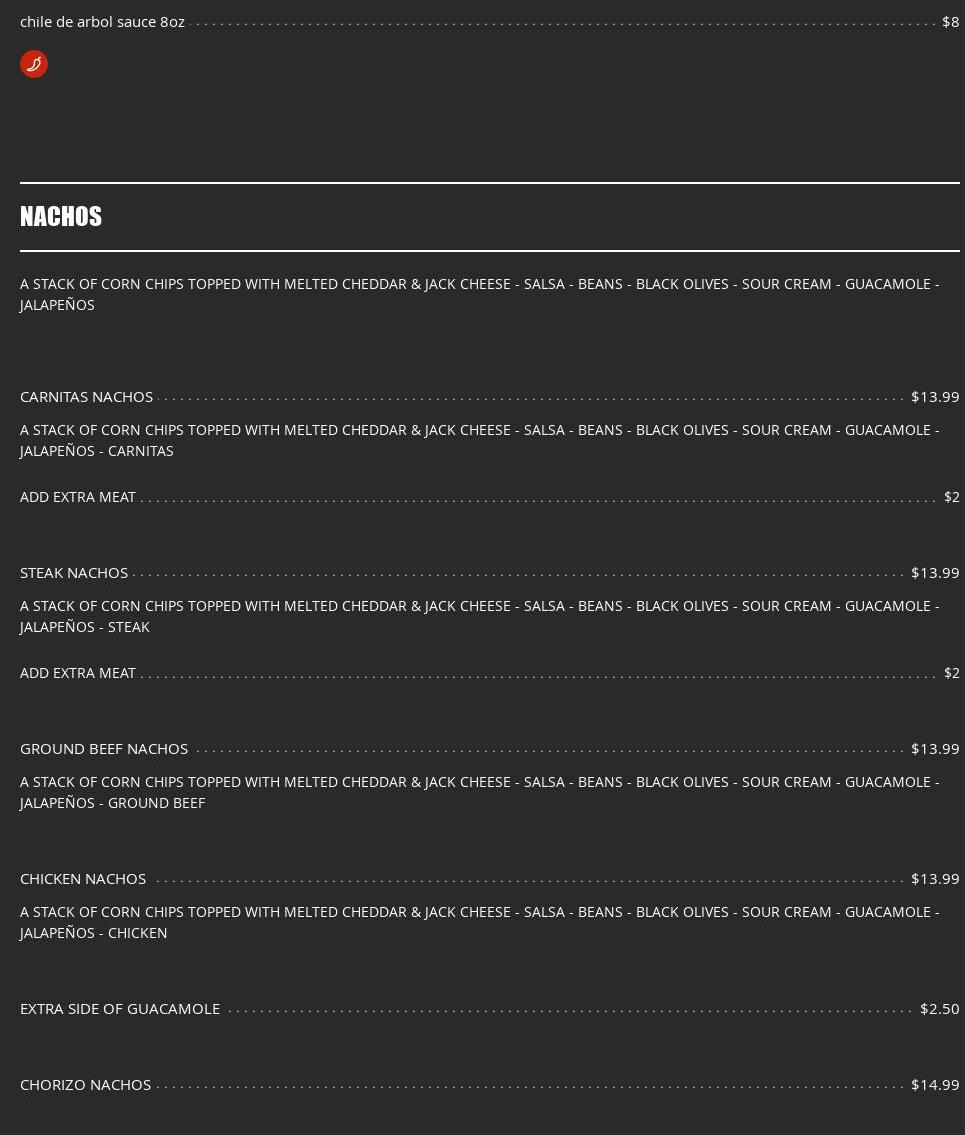The height and width of the screenshot is (1135, 965).
Task: Select the GROUND BEEF NACHOS item
Action: point(104,749)
